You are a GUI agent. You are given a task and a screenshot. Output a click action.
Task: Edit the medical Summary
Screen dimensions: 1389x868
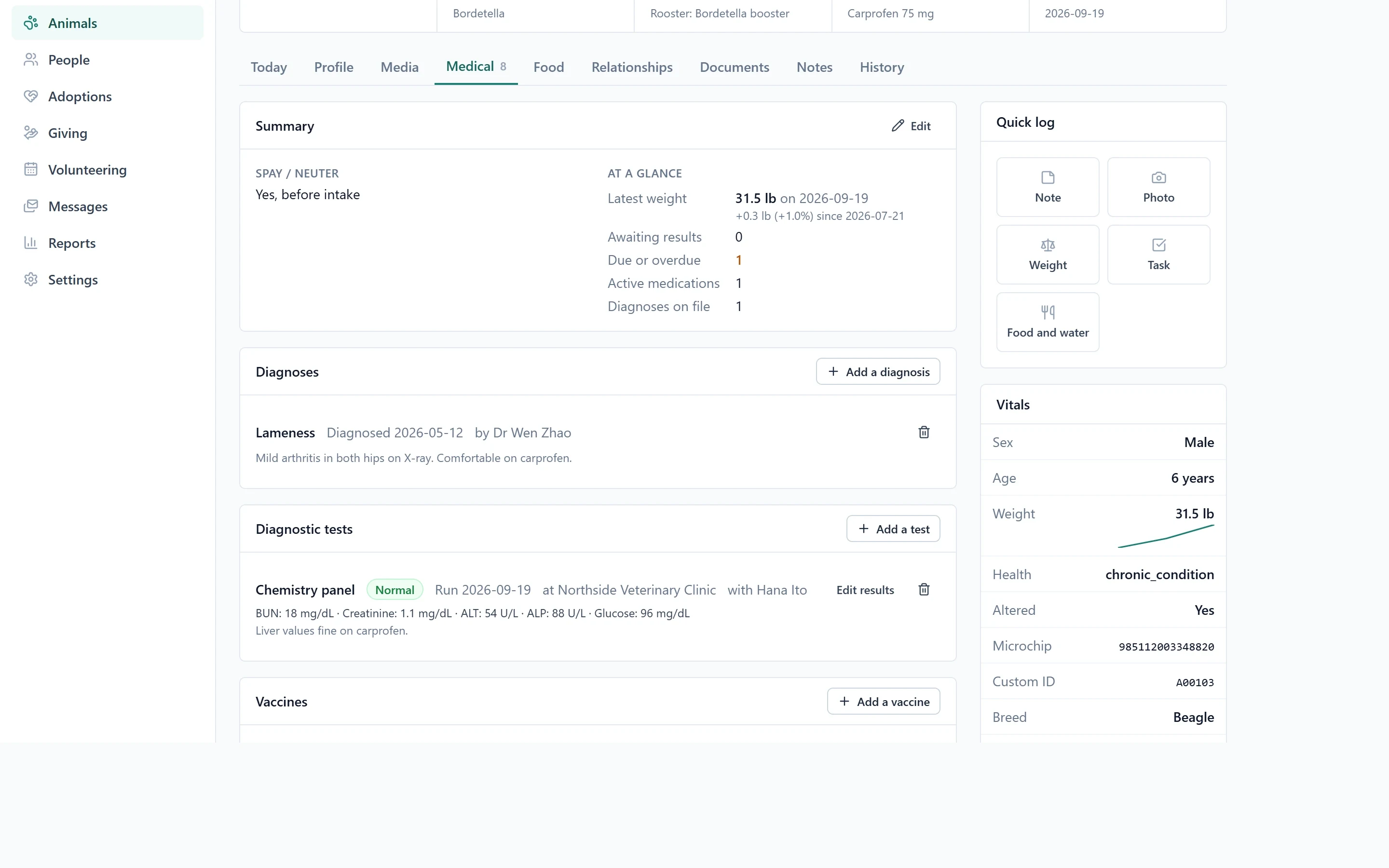coord(912,126)
